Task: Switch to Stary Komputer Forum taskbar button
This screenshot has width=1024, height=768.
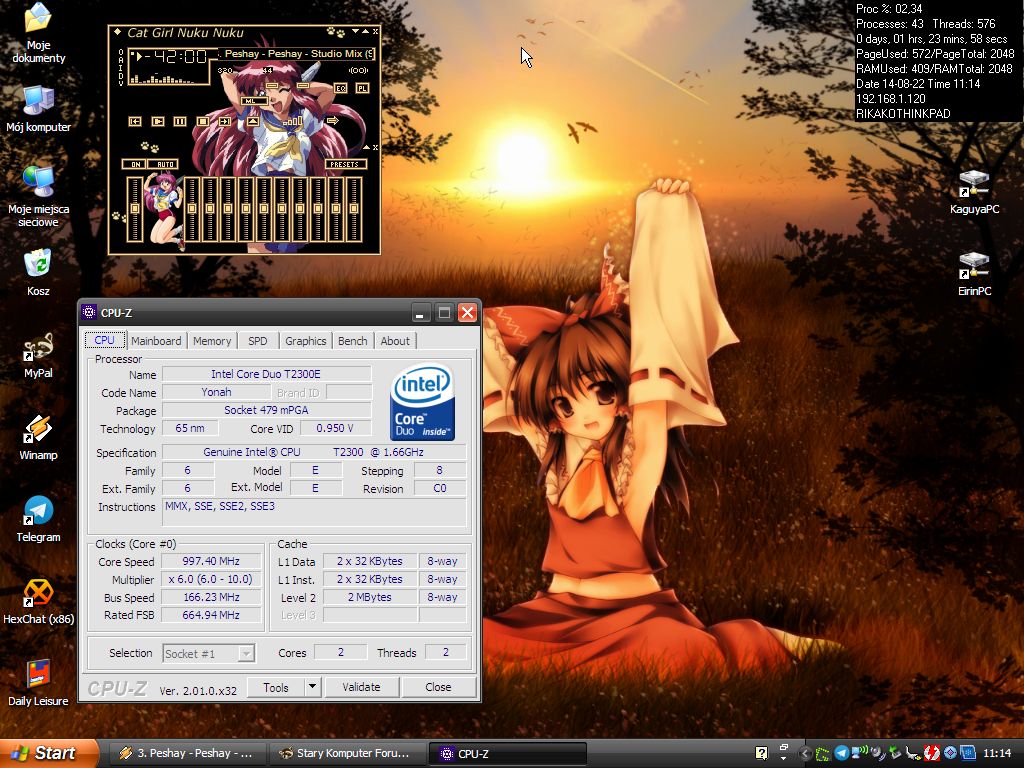Action: pyautogui.click(x=347, y=754)
